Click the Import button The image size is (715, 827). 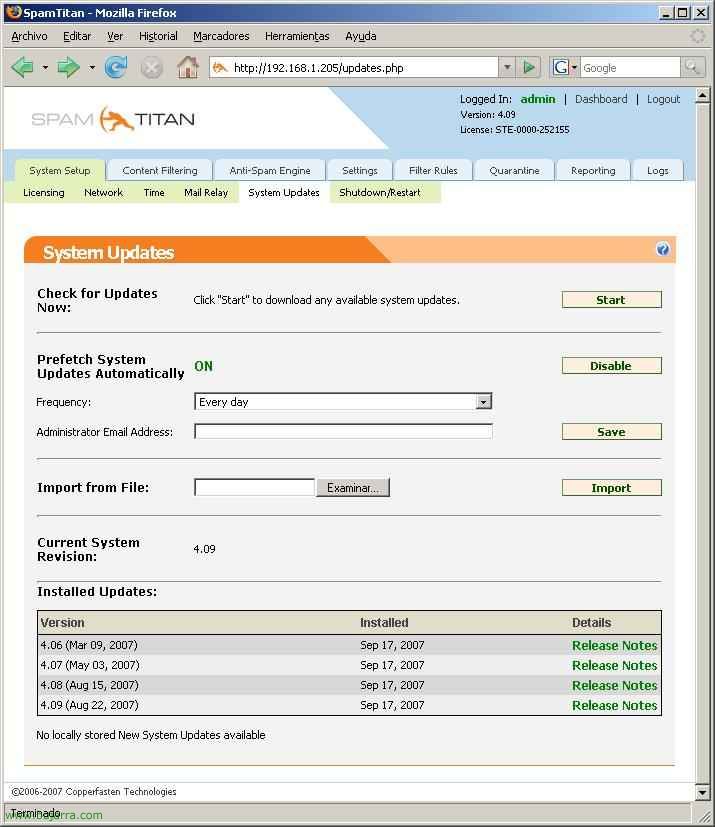tap(611, 488)
